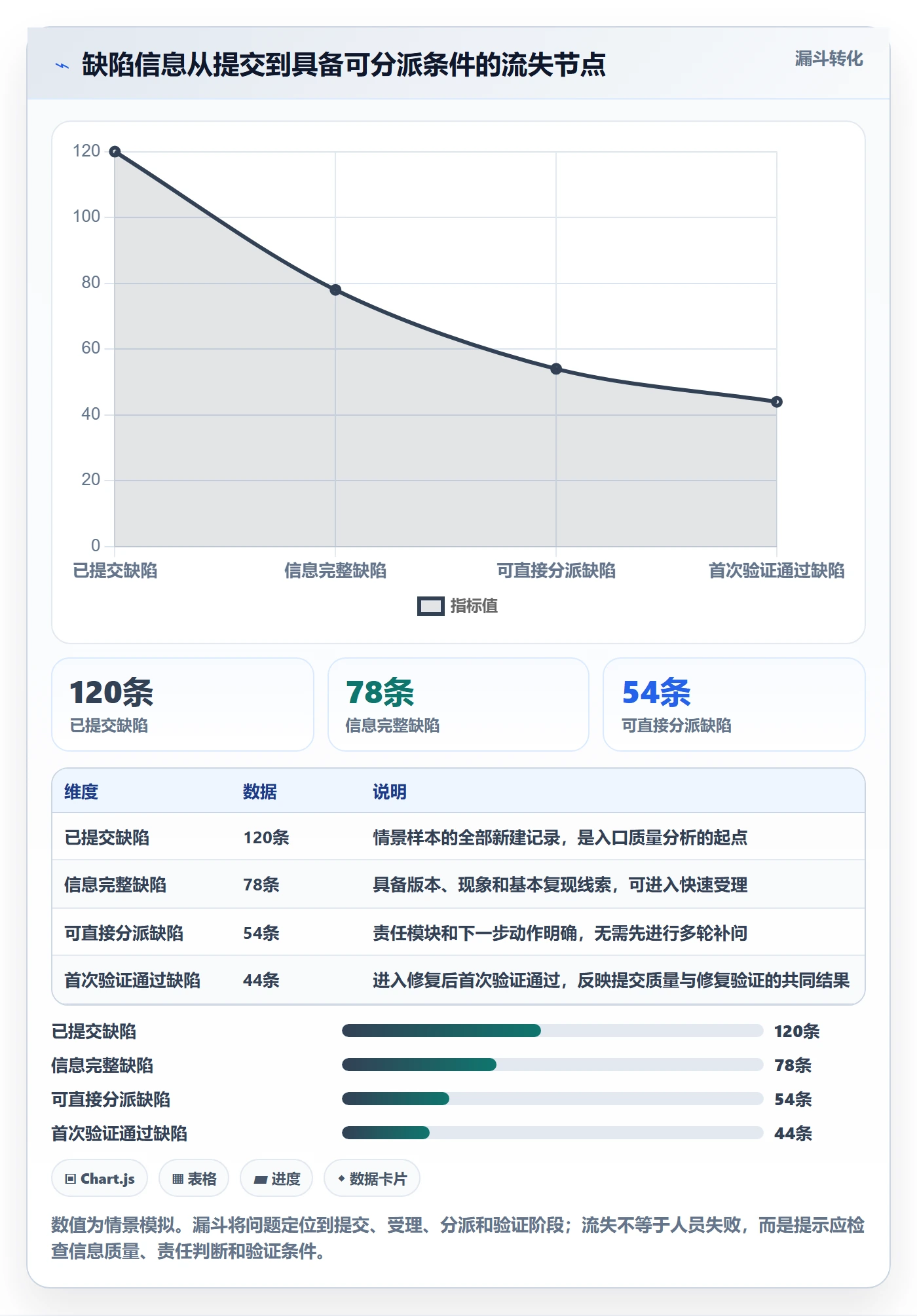The height and width of the screenshot is (1316, 917).
Task: Click the 首次验证通过缺陷 cell in the table
Action: click(x=132, y=980)
